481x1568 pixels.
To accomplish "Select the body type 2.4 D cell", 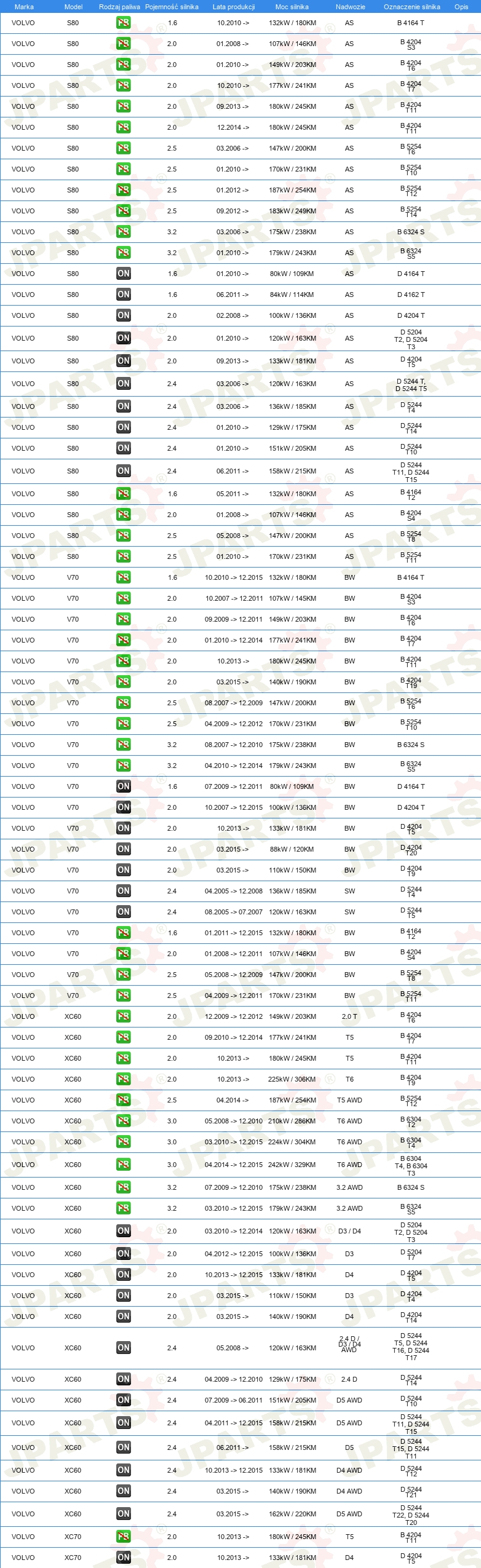I will point(349,1379).
